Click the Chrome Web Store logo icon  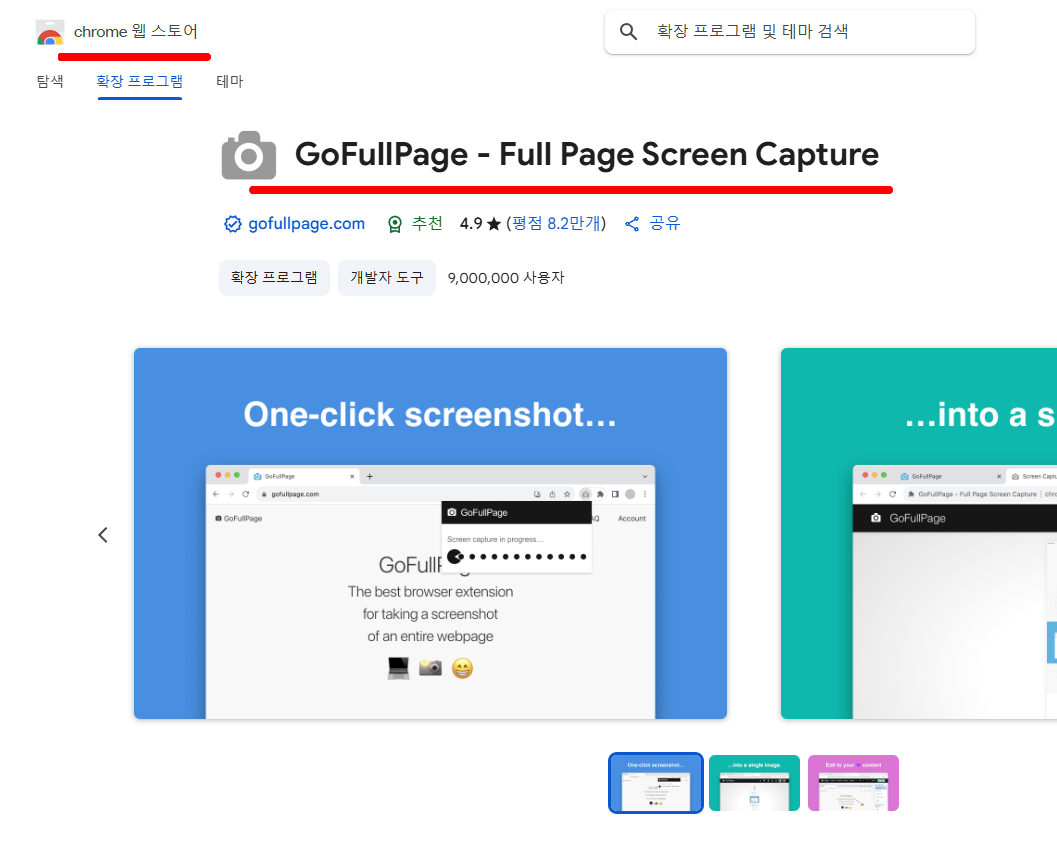[x=50, y=32]
